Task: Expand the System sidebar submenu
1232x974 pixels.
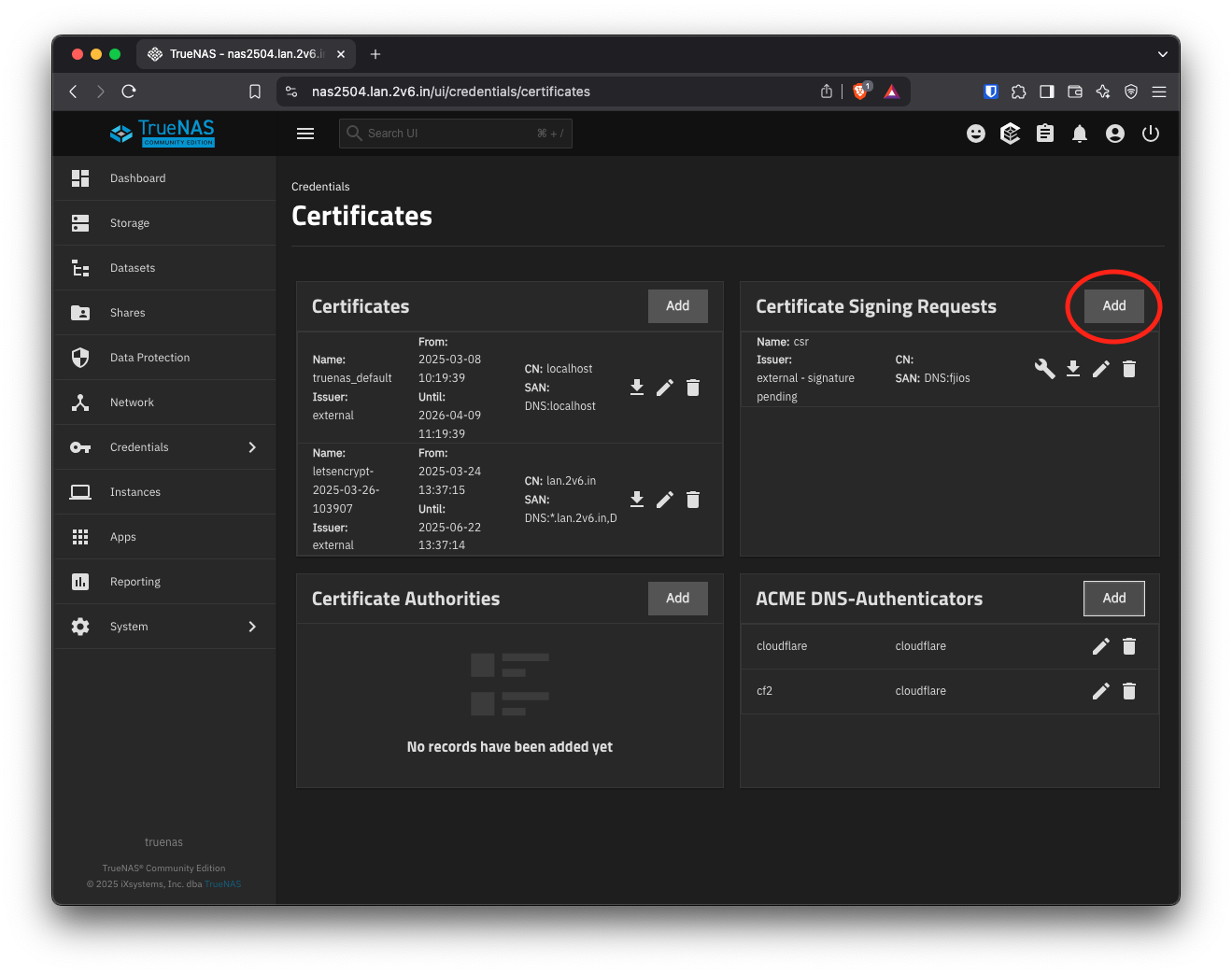Action: point(252,627)
